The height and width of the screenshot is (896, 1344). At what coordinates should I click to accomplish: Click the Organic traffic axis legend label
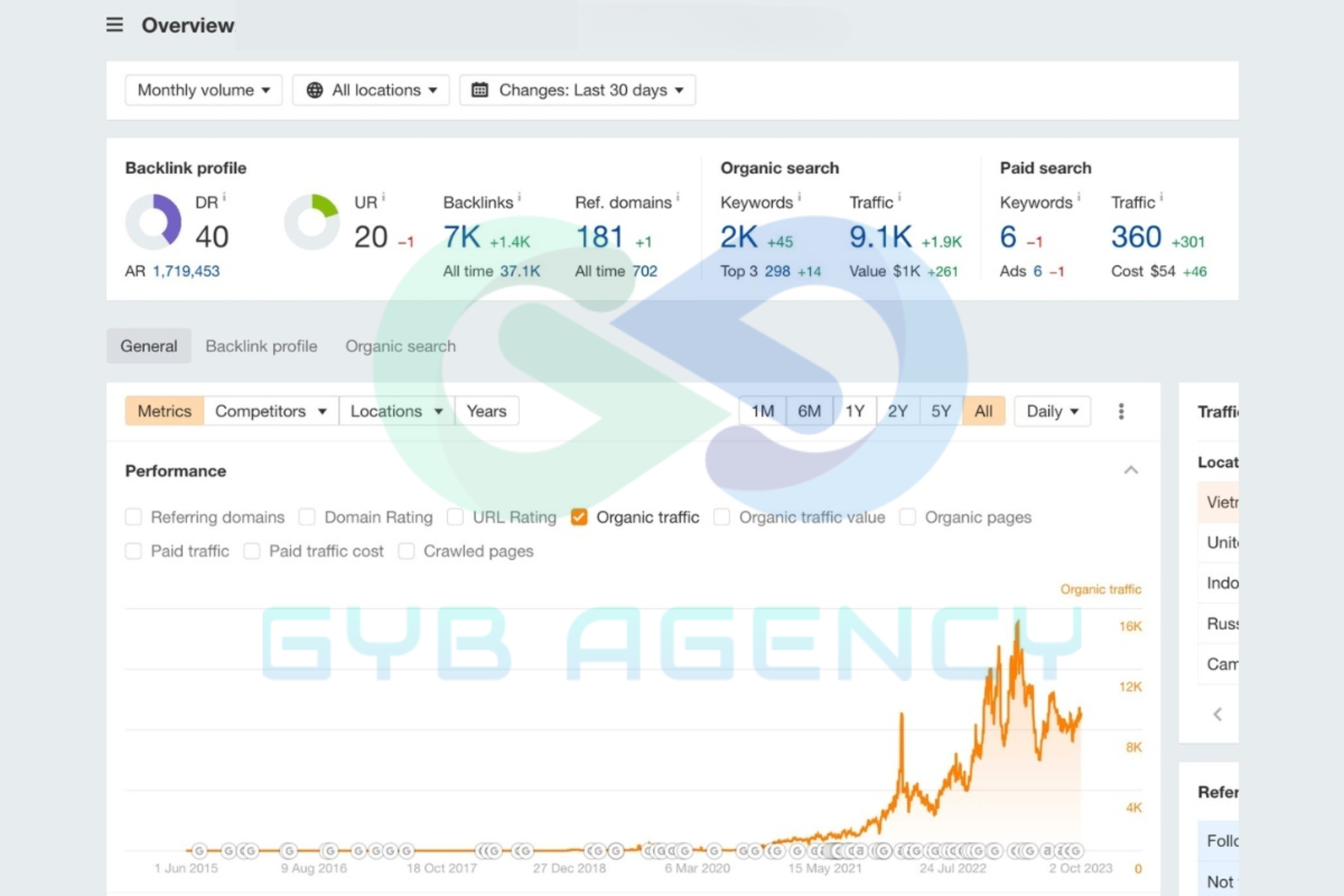point(1101,589)
